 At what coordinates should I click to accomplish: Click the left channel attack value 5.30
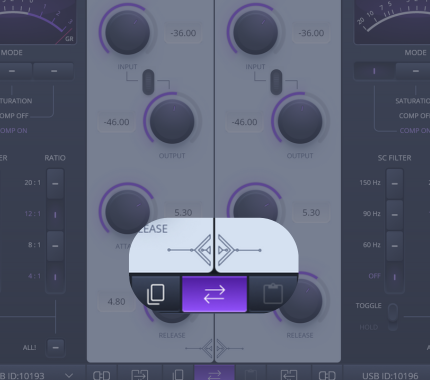(183, 212)
